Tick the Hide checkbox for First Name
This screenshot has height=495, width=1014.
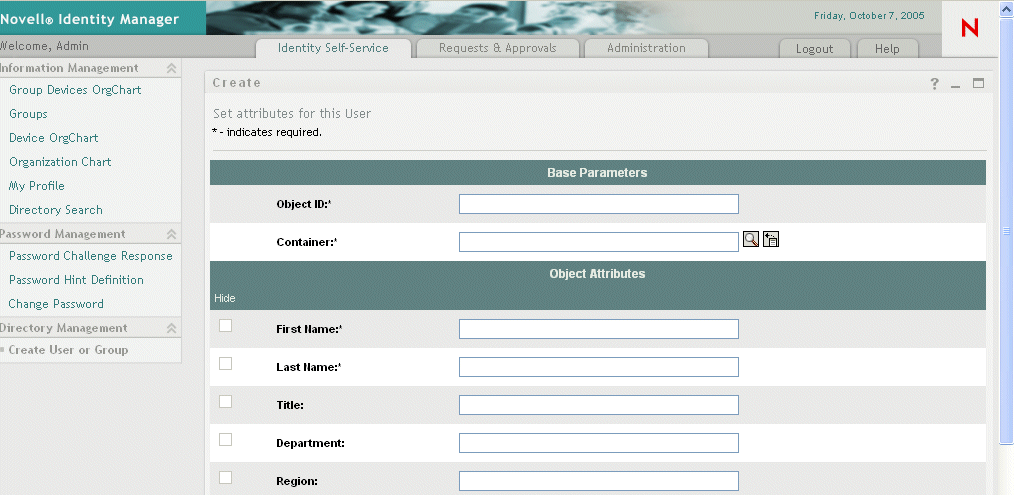[225, 325]
